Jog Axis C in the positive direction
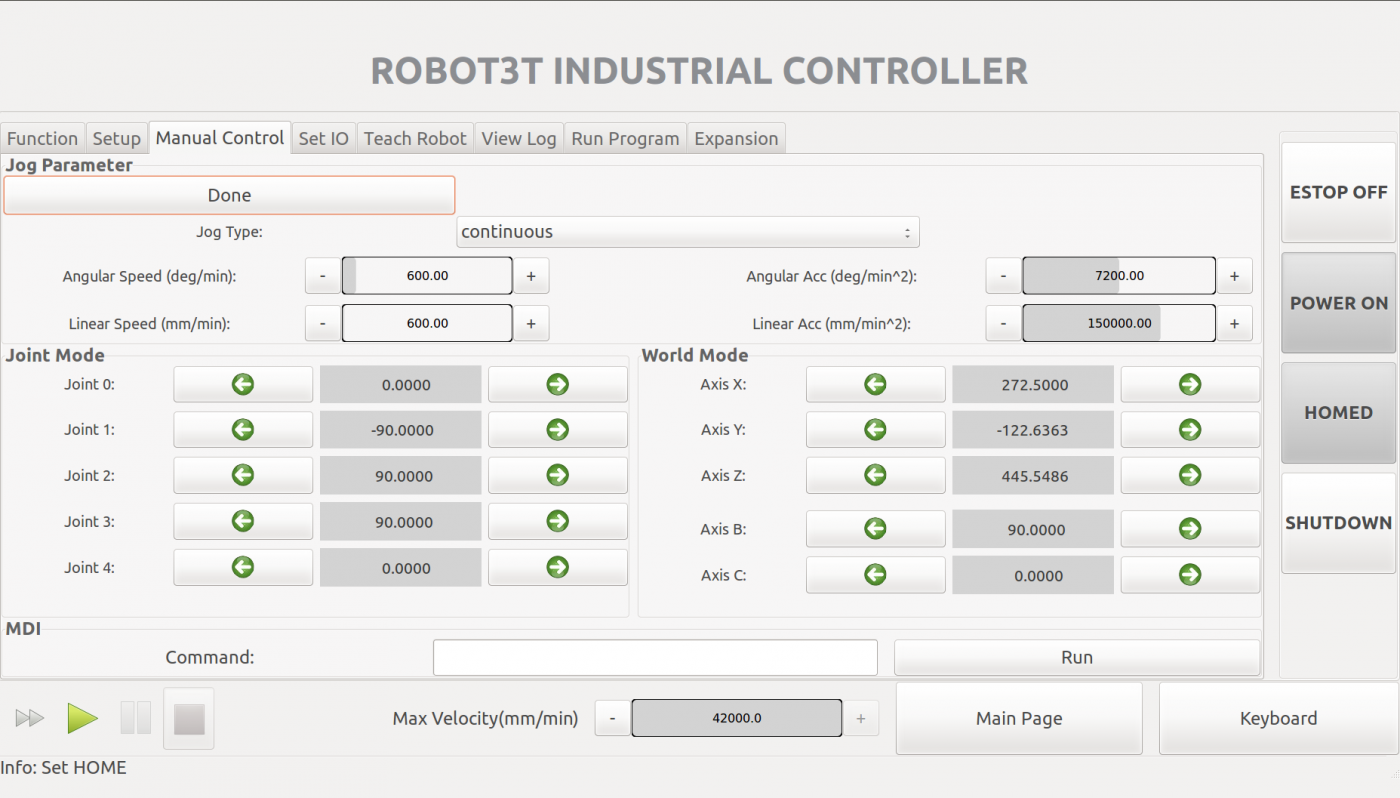 point(1190,575)
